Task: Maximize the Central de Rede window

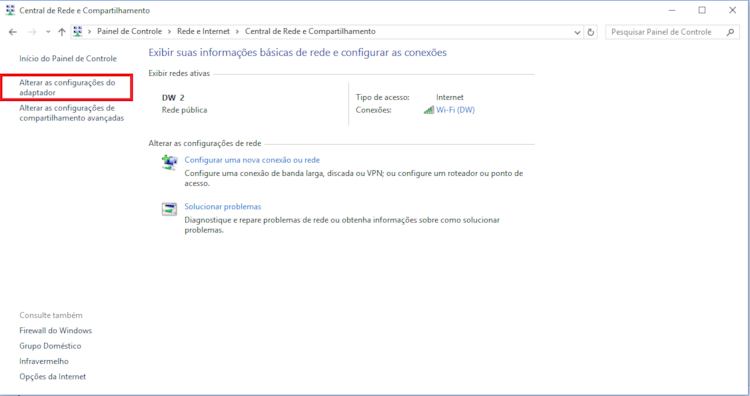Action: (702, 10)
